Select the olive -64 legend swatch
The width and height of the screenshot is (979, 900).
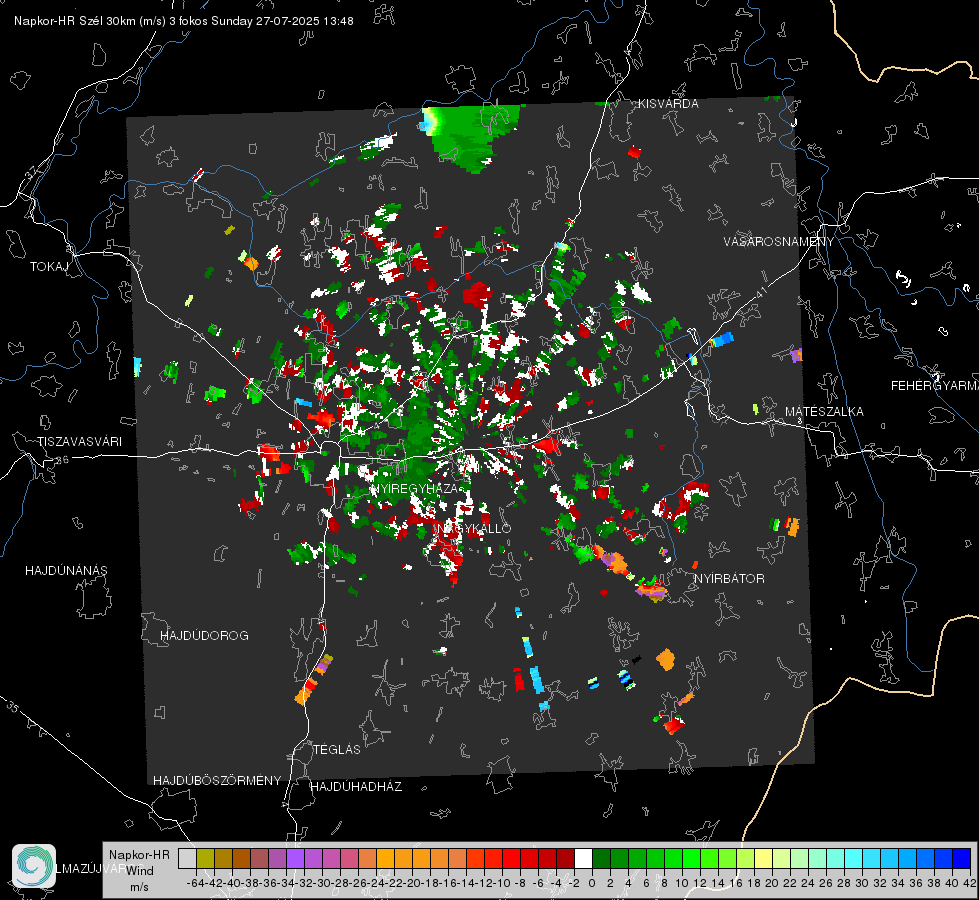click(205, 859)
